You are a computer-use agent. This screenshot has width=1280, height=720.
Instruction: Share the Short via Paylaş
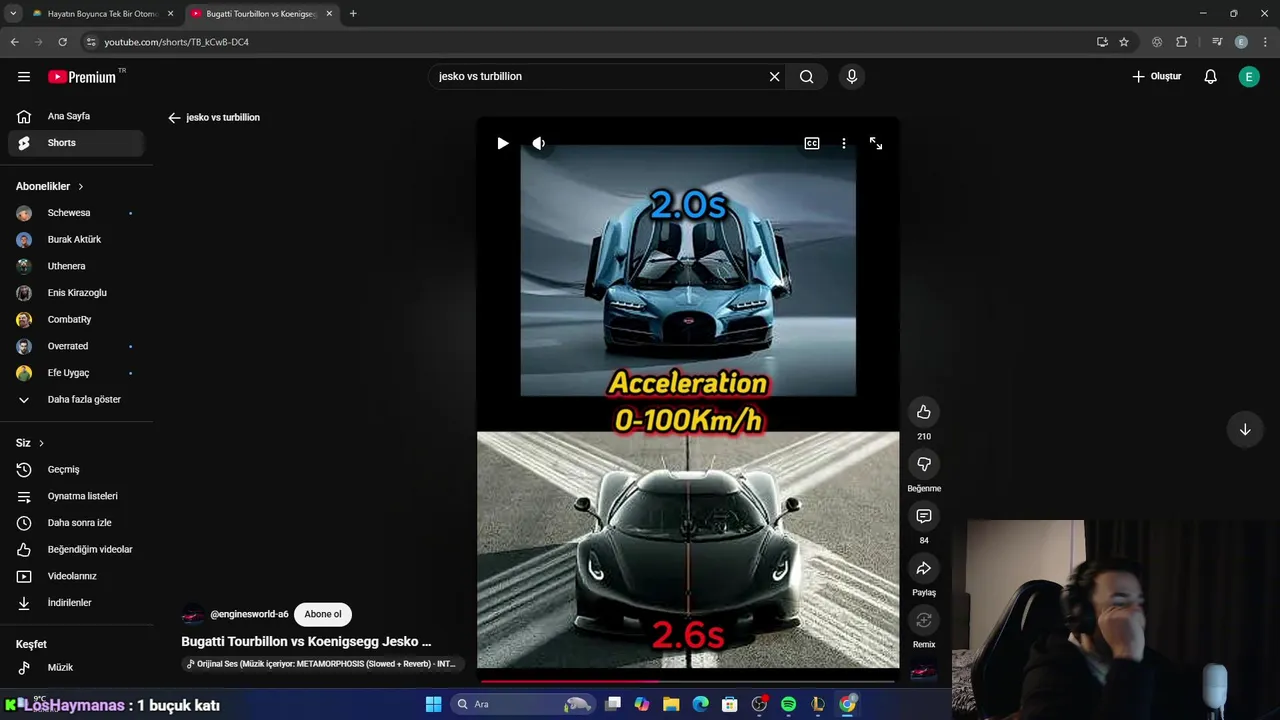924,568
